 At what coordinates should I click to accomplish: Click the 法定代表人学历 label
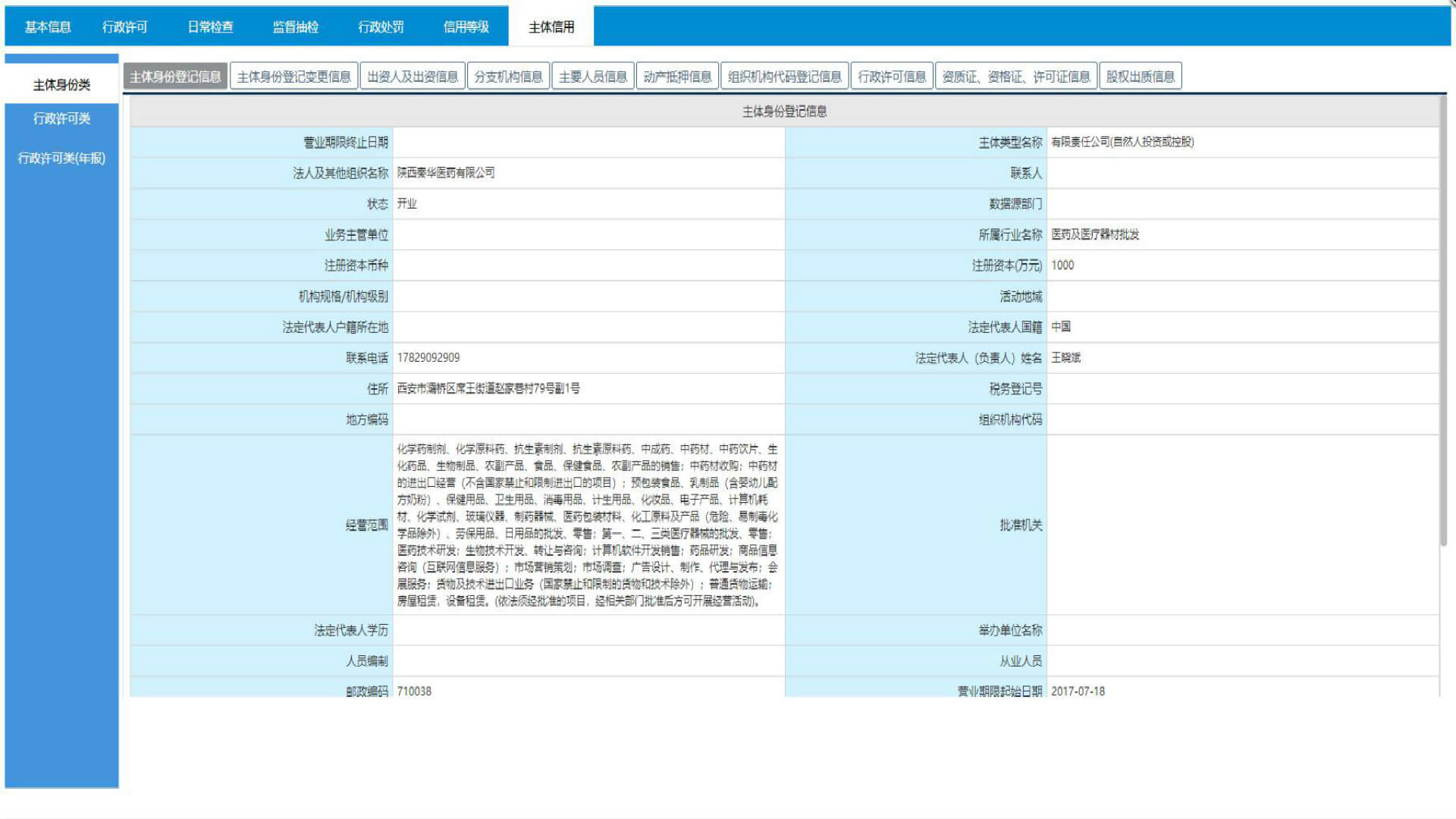click(351, 631)
